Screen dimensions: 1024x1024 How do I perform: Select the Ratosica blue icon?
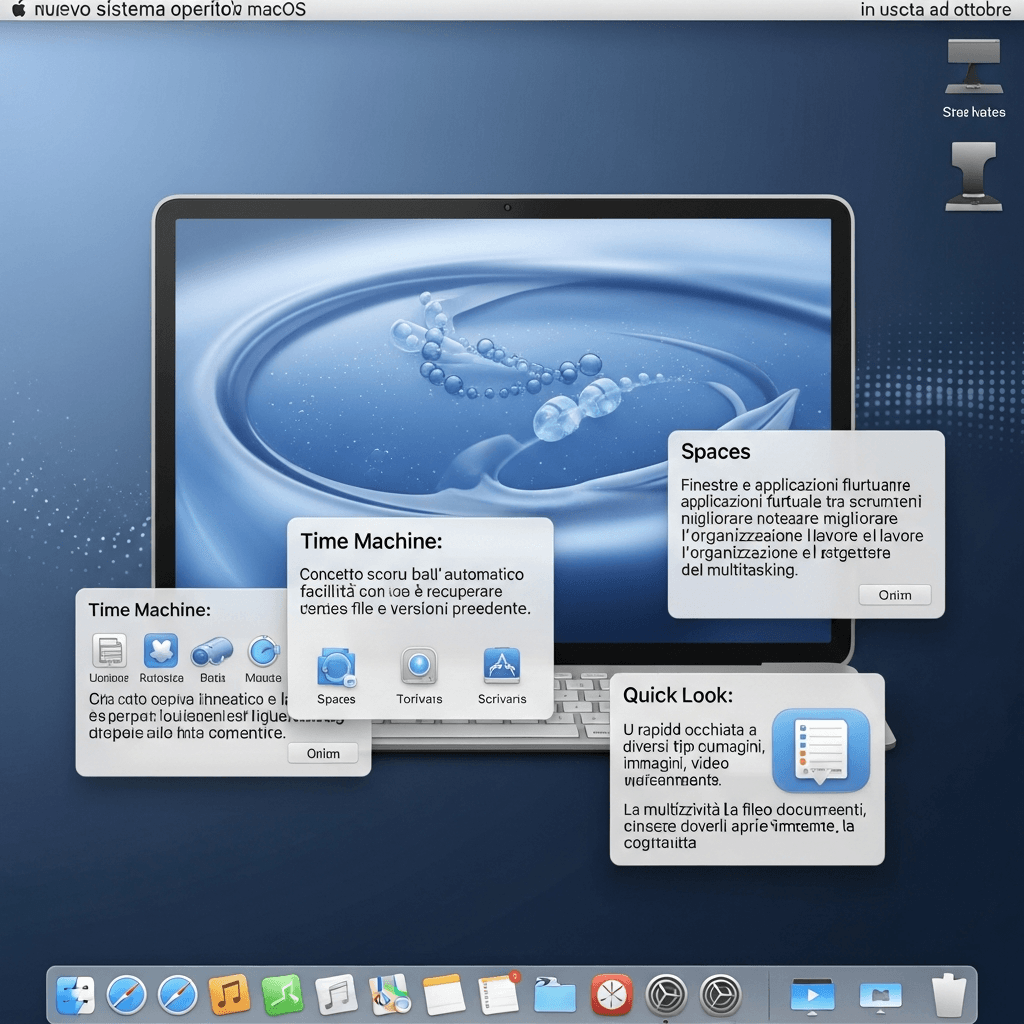click(x=161, y=651)
